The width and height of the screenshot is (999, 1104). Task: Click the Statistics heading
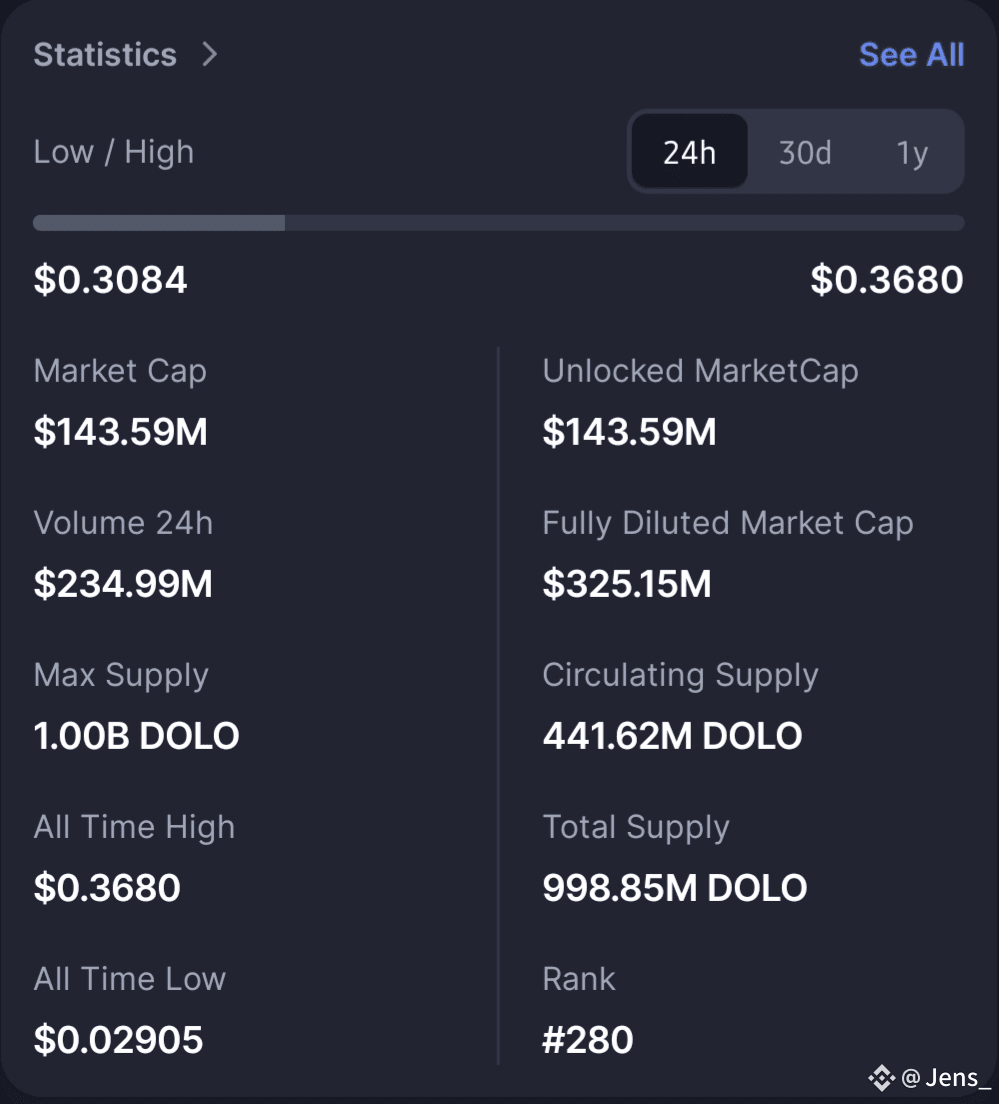pyautogui.click(x=105, y=54)
